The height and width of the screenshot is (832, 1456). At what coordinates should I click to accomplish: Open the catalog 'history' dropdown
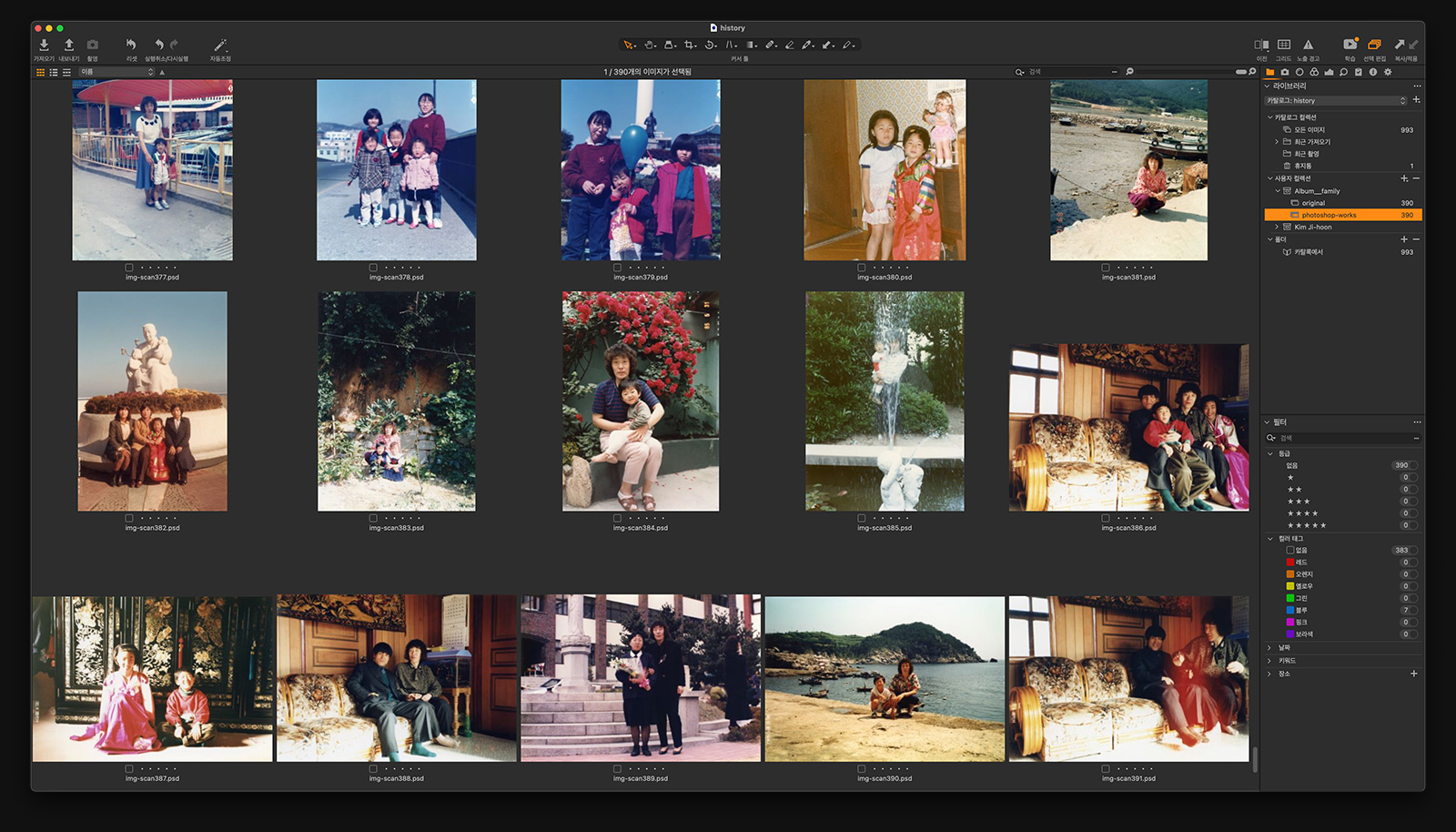(x=1336, y=101)
